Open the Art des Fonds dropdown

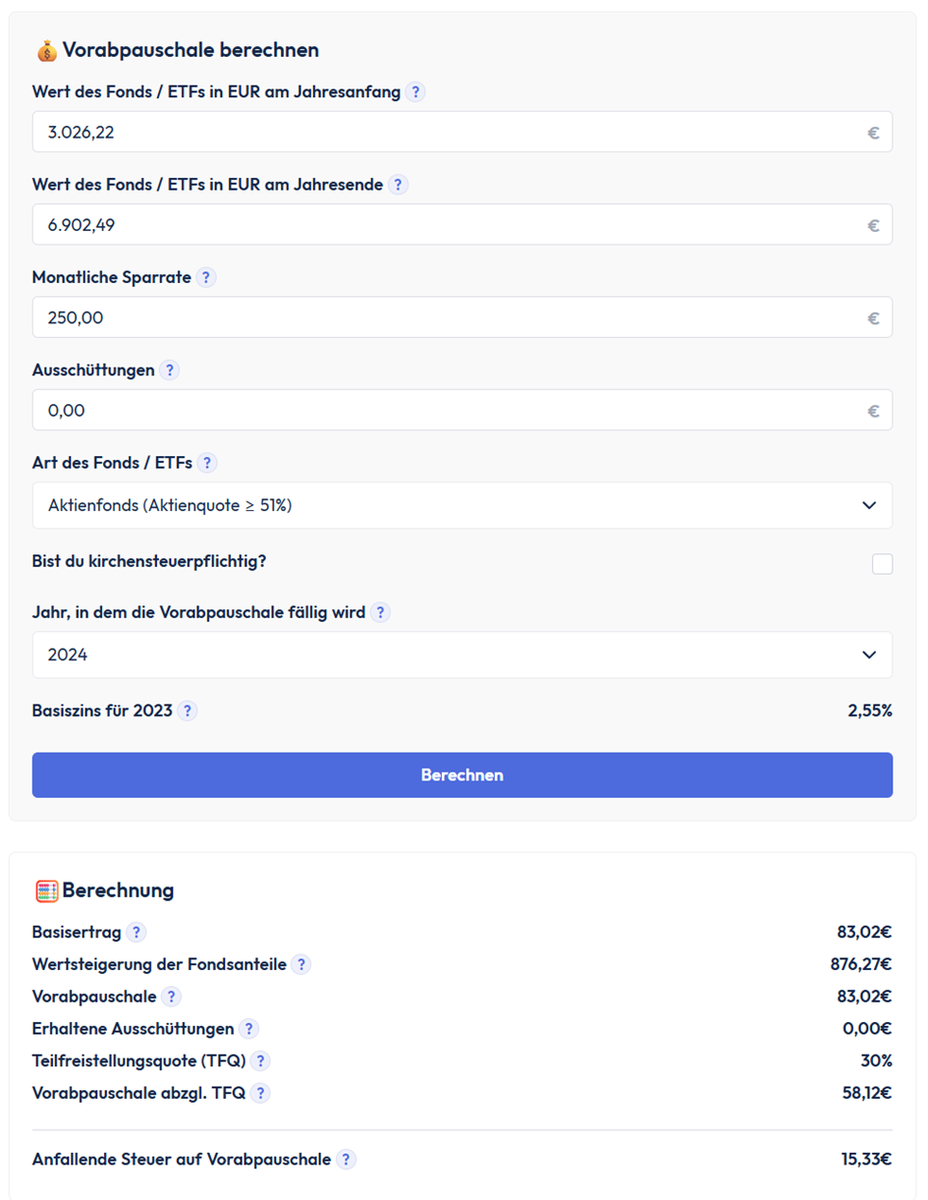[462, 506]
